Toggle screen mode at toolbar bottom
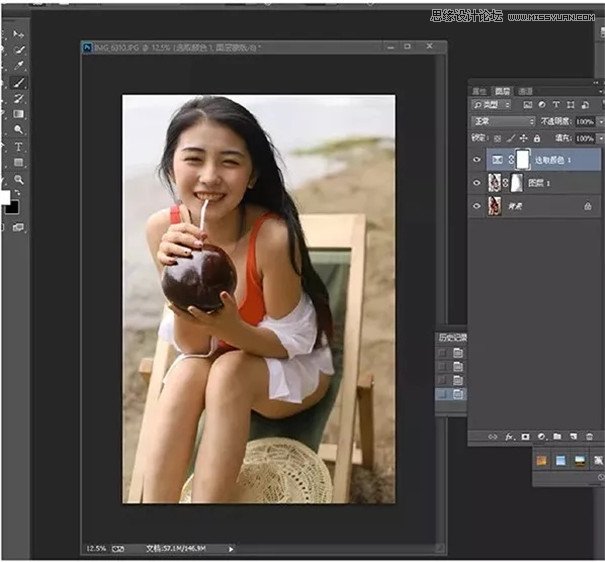Viewport: 605px width, 562px height. (18, 227)
